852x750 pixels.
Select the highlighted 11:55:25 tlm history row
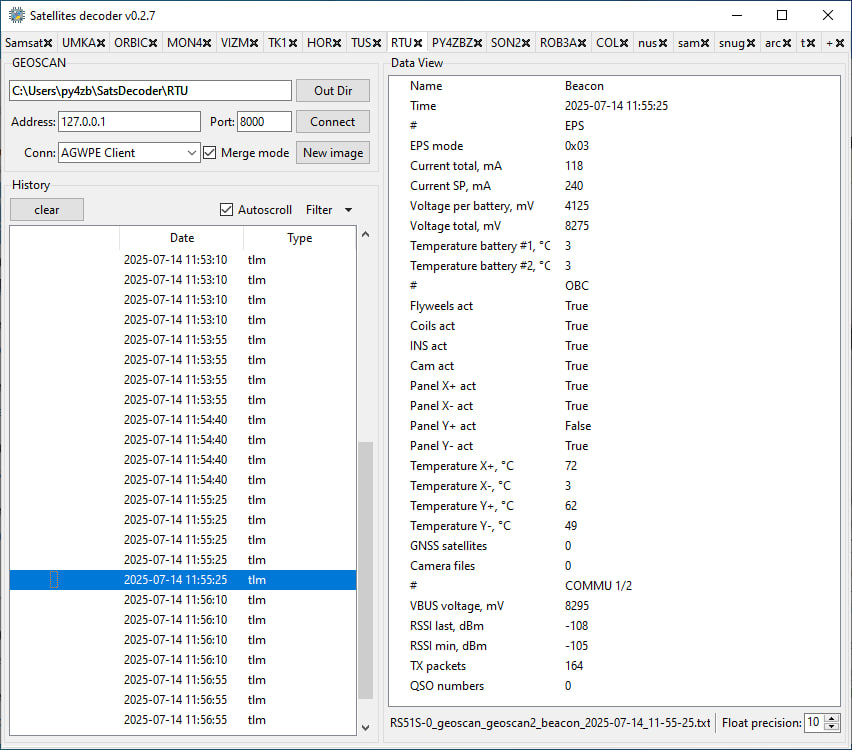pos(183,580)
